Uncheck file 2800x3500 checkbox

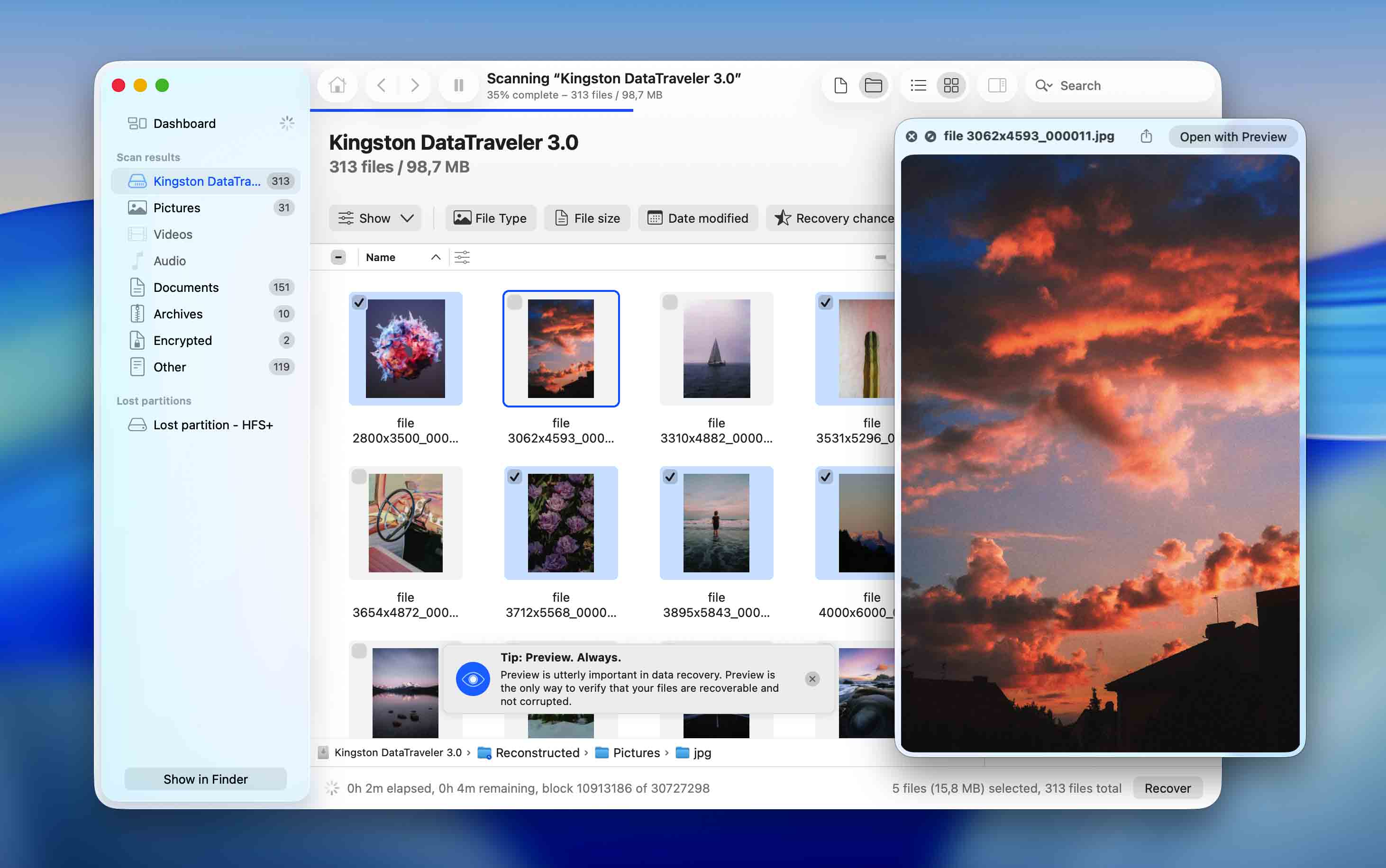(359, 302)
